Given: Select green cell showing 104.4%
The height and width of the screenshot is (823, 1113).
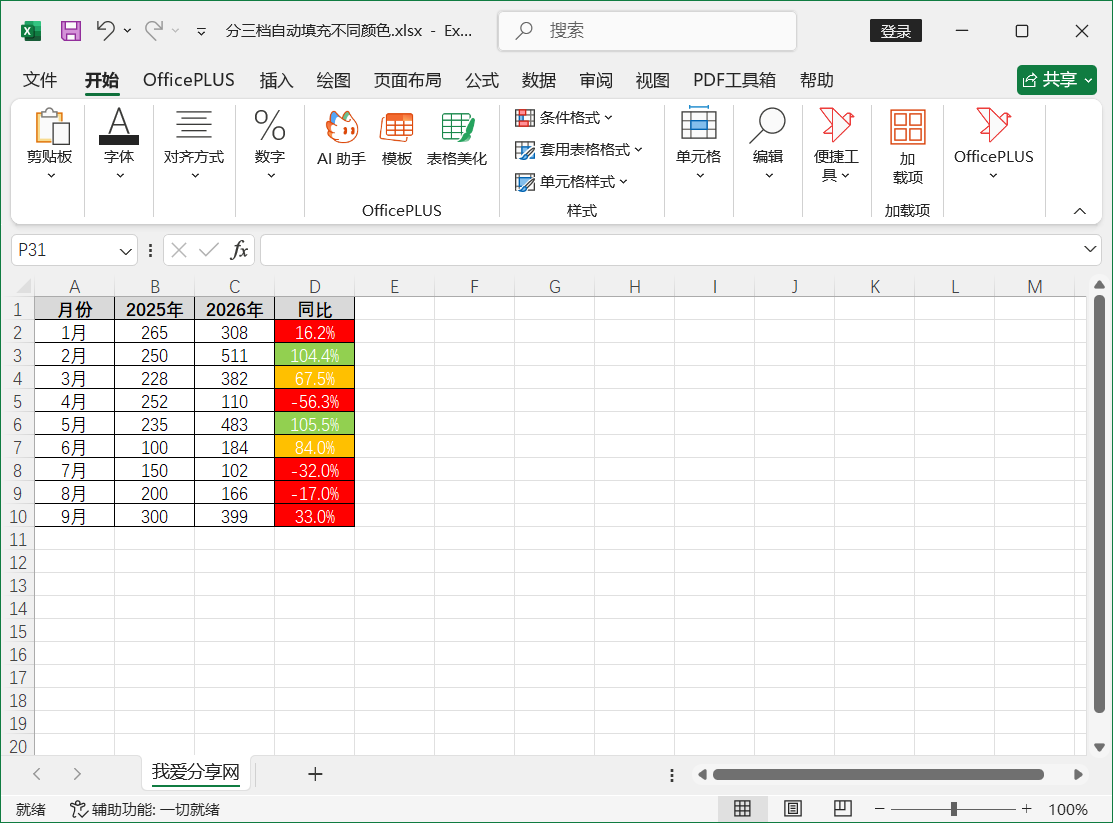Looking at the screenshot, I should 314,355.
